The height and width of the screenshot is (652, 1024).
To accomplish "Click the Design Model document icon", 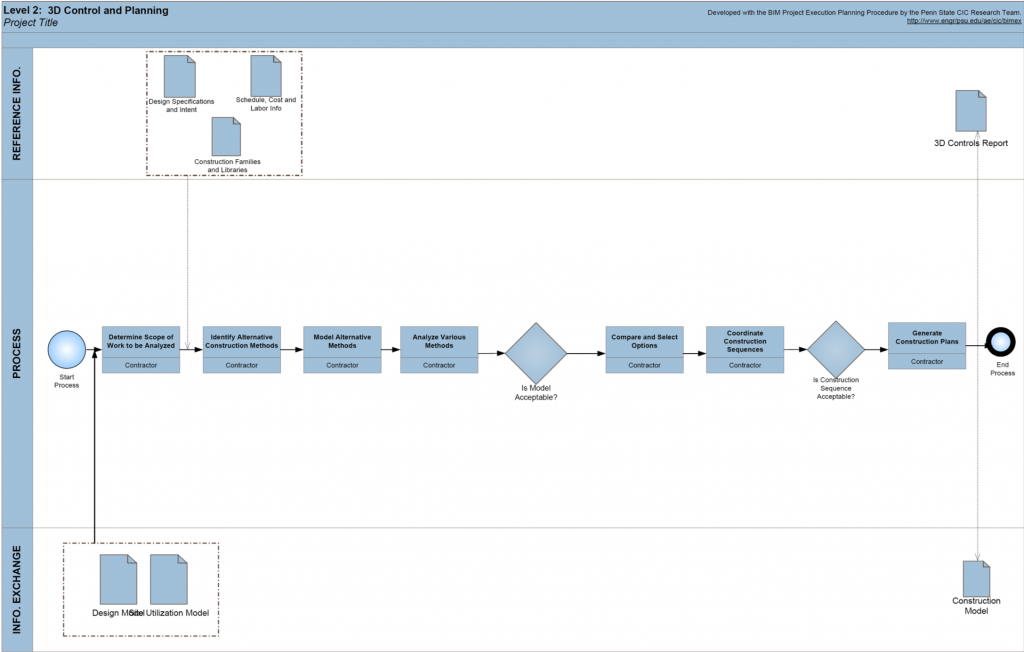I will 118,579.
